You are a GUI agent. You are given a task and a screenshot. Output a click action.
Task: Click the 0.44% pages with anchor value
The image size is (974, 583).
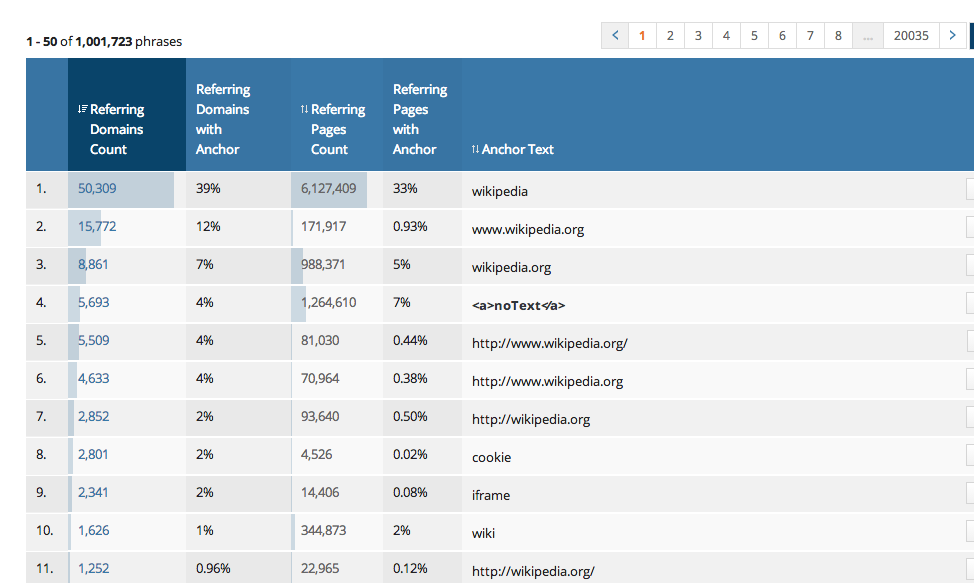[x=410, y=340]
